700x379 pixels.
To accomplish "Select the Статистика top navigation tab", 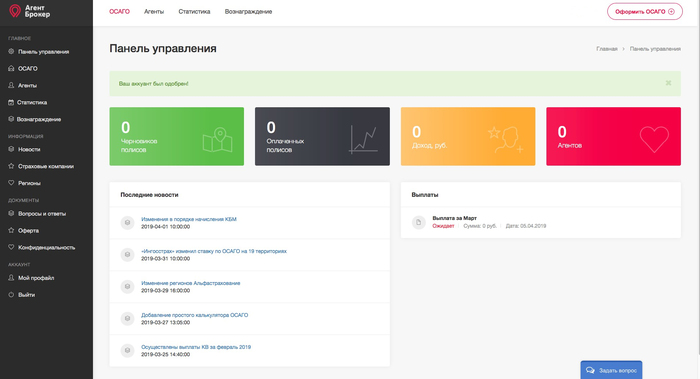I will pyautogui.click(x=194, y=12).
